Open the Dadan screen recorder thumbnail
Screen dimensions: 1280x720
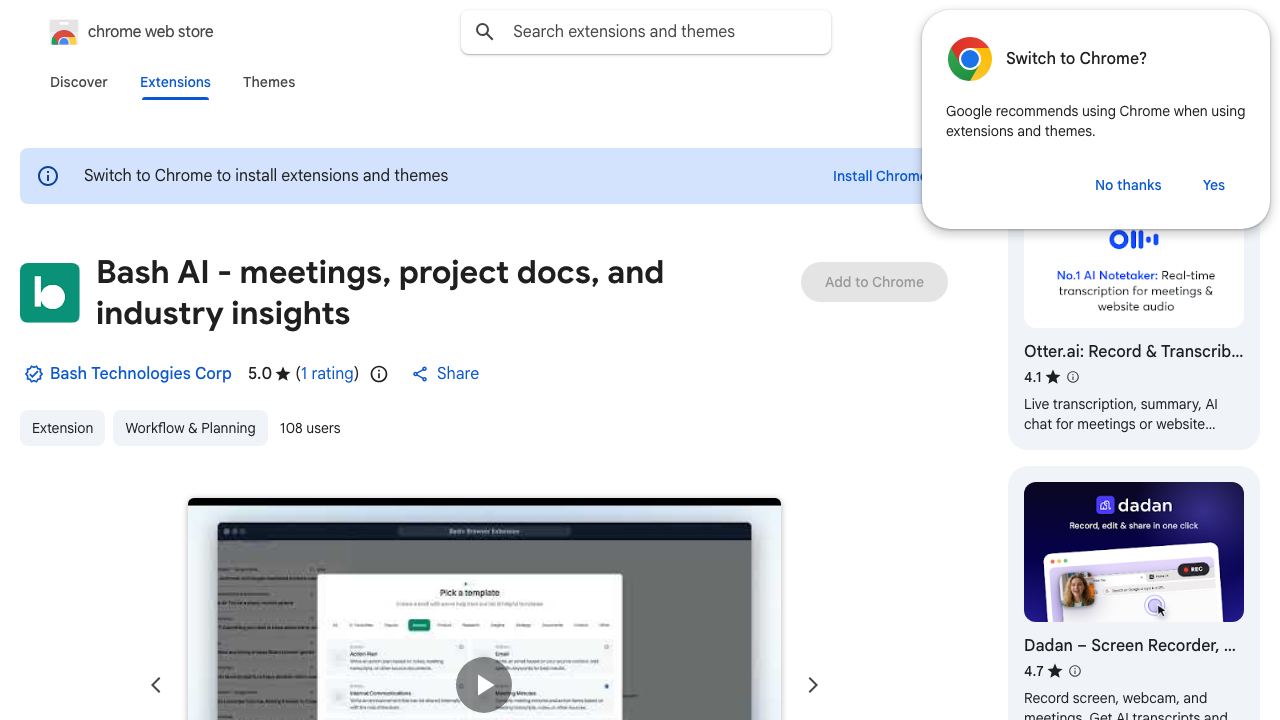tap(1134, 552)
